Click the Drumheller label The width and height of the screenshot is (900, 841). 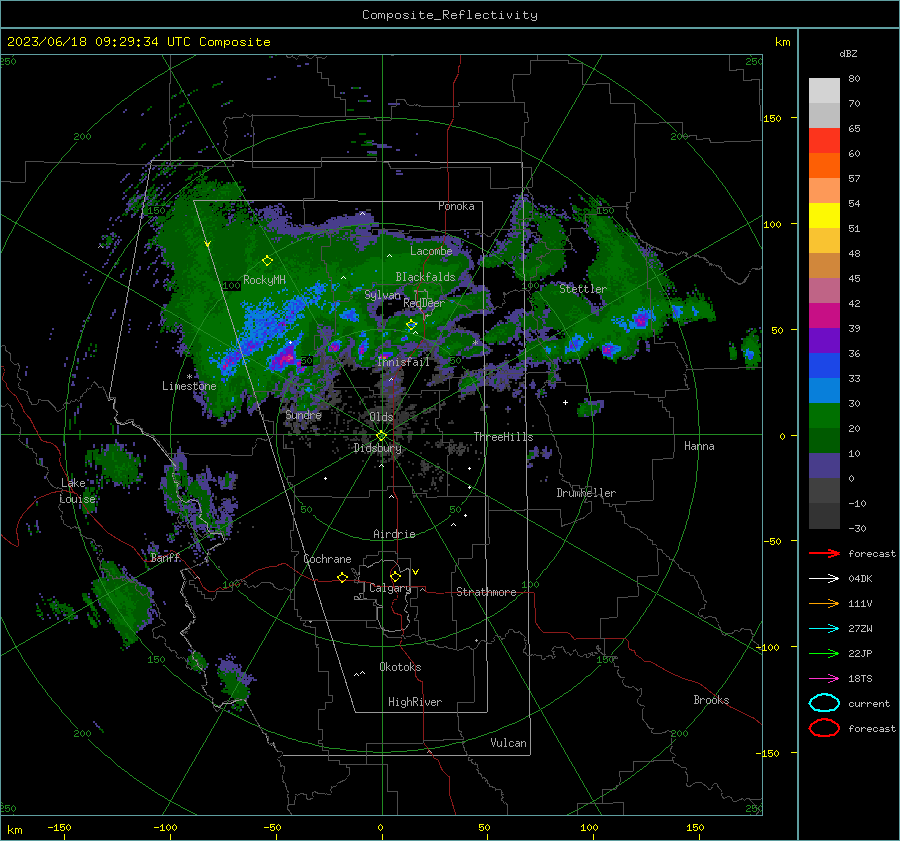click(586, 493)
